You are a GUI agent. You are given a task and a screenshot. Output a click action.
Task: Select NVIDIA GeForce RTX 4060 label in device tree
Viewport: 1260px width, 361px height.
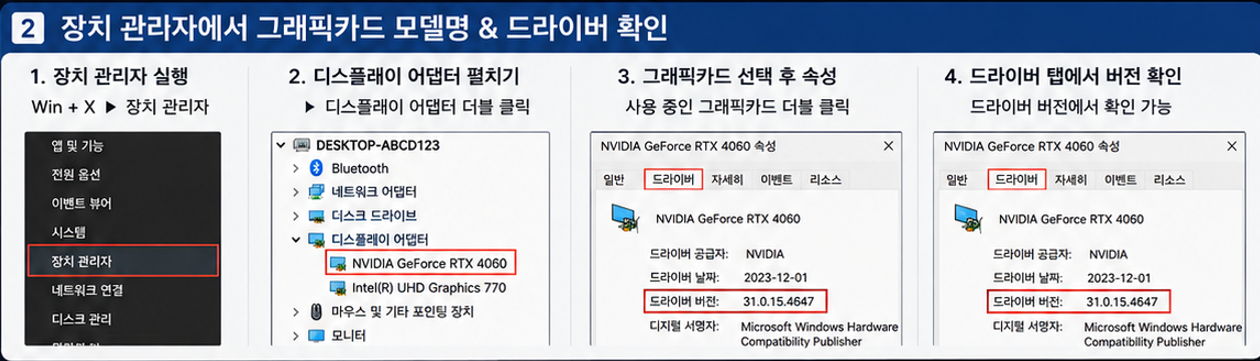click(x=431, y=263)
